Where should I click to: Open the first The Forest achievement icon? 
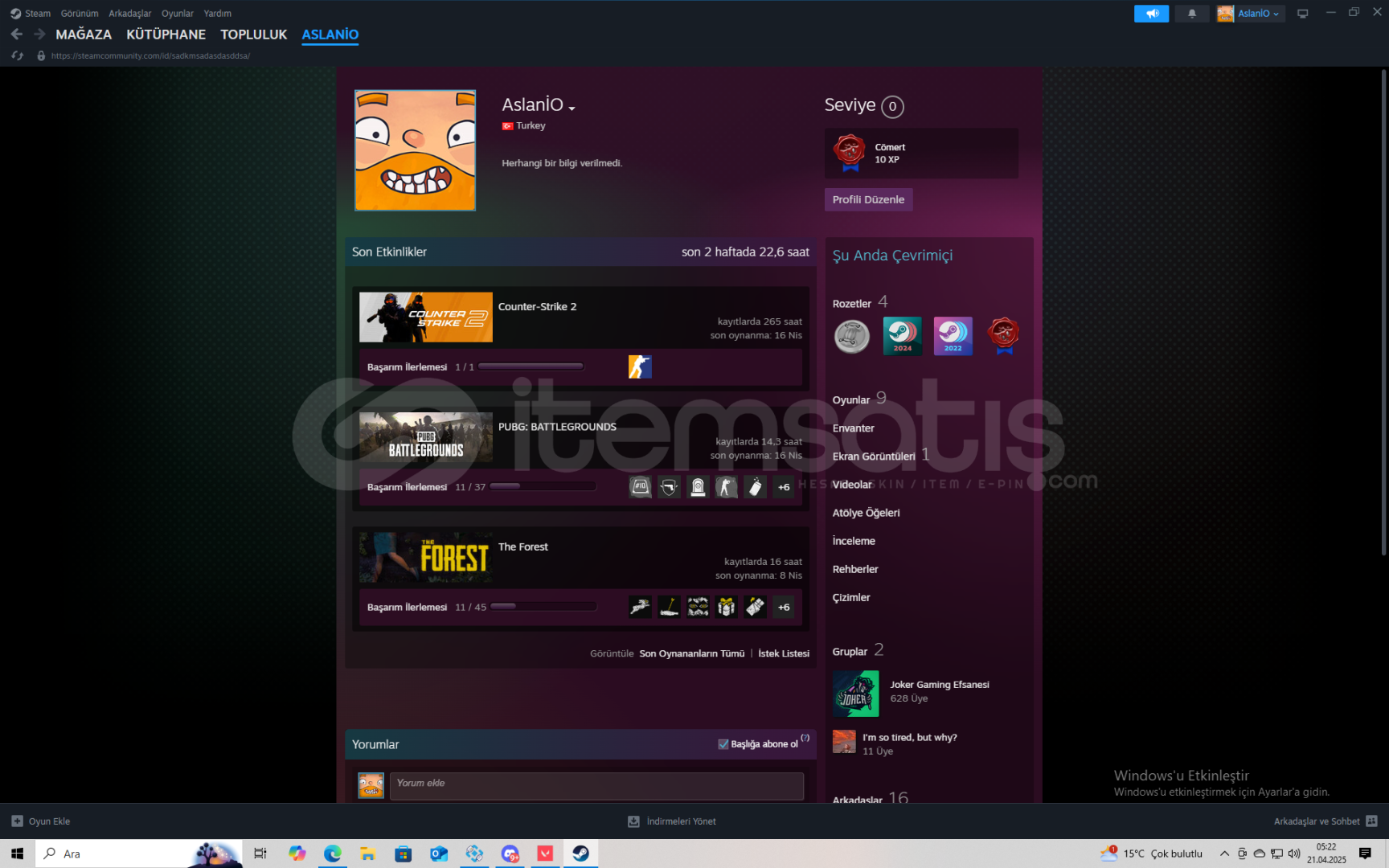coord(640,607)
